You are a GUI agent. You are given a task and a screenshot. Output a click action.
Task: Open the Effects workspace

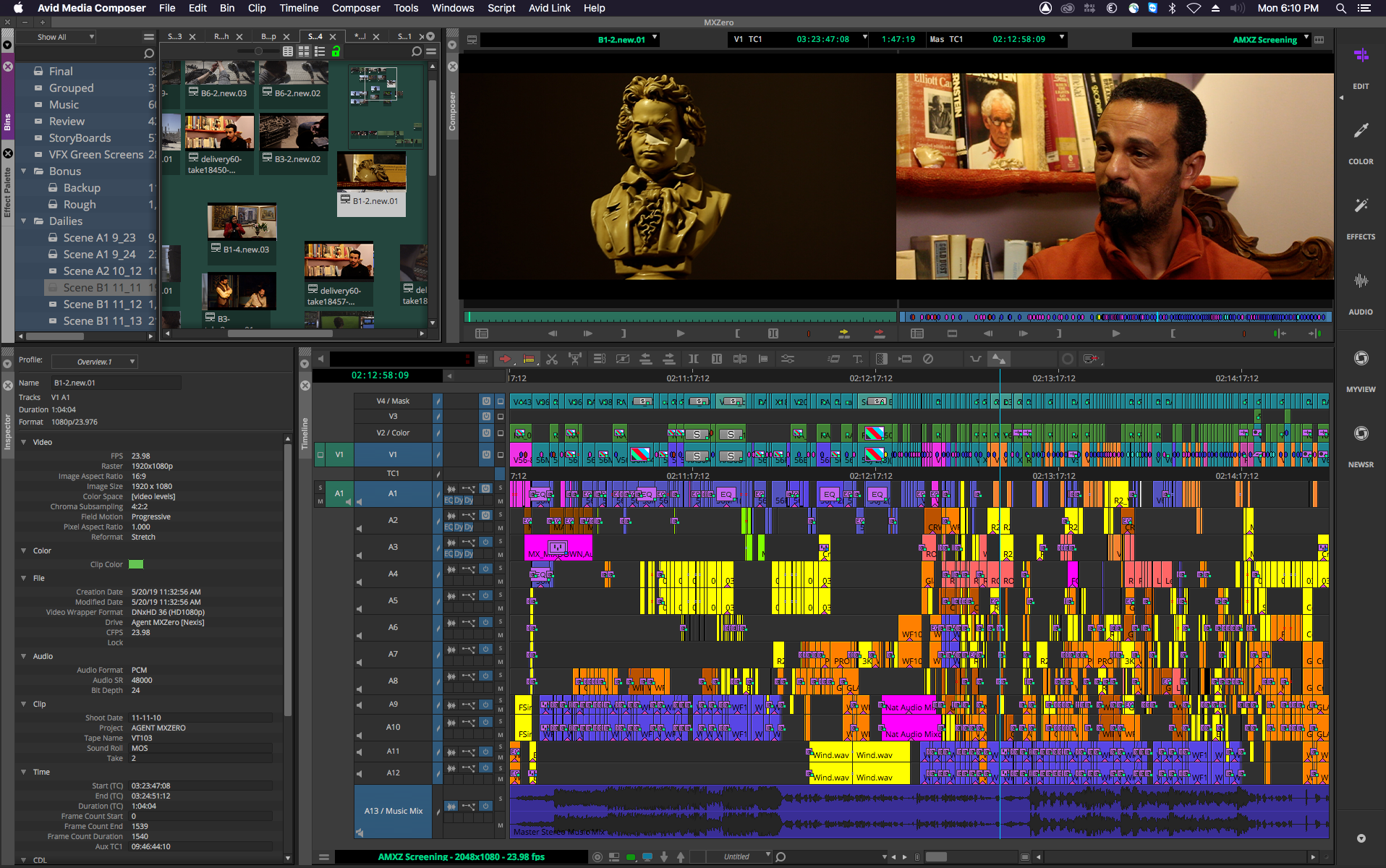[1361, 218]
